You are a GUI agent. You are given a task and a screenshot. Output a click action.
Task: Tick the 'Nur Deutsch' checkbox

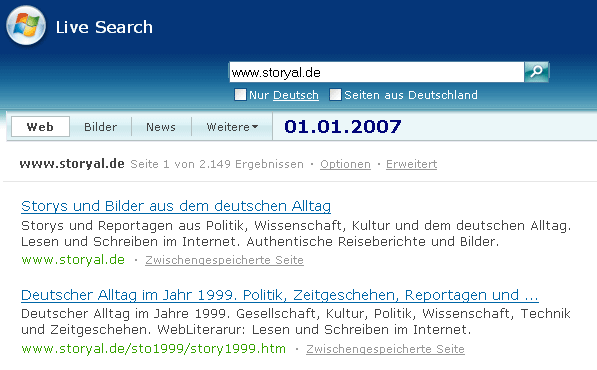pyautogui.click(x=240, y=94)
